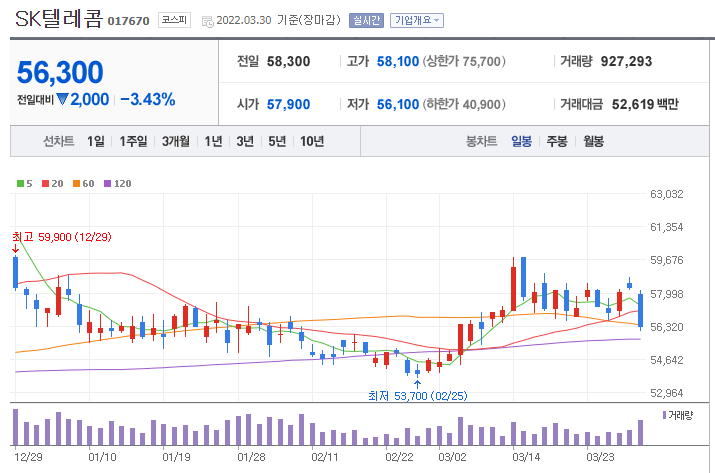Image resolution: width=715 pixels, height=473 pixels.
Task: Click the current price 56,300
Action: tap(60, 73)
